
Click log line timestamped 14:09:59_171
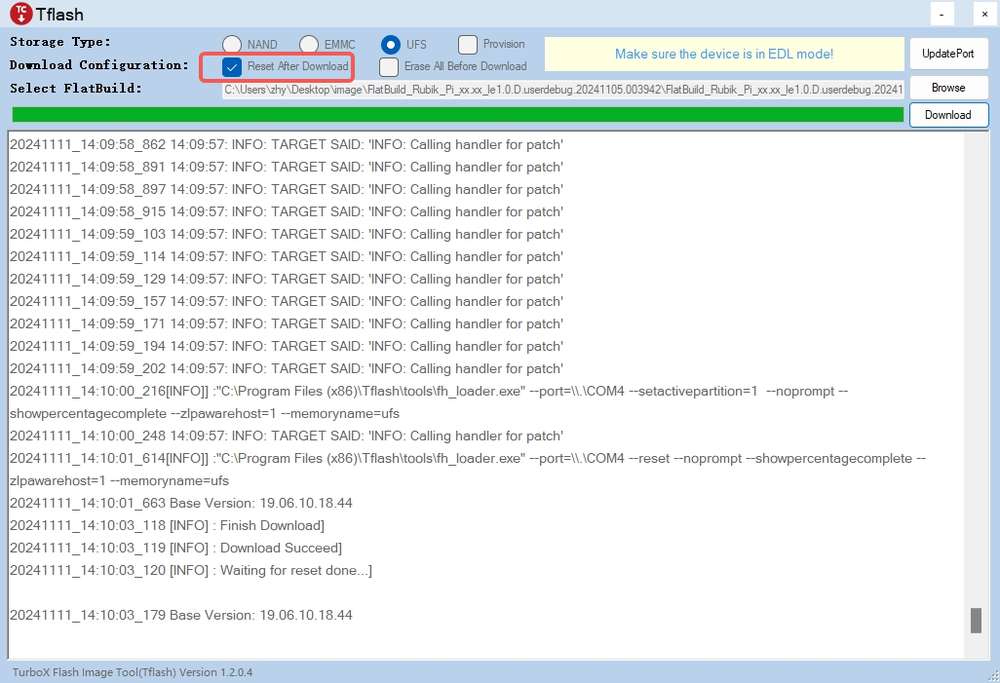[x=286, y=324]
